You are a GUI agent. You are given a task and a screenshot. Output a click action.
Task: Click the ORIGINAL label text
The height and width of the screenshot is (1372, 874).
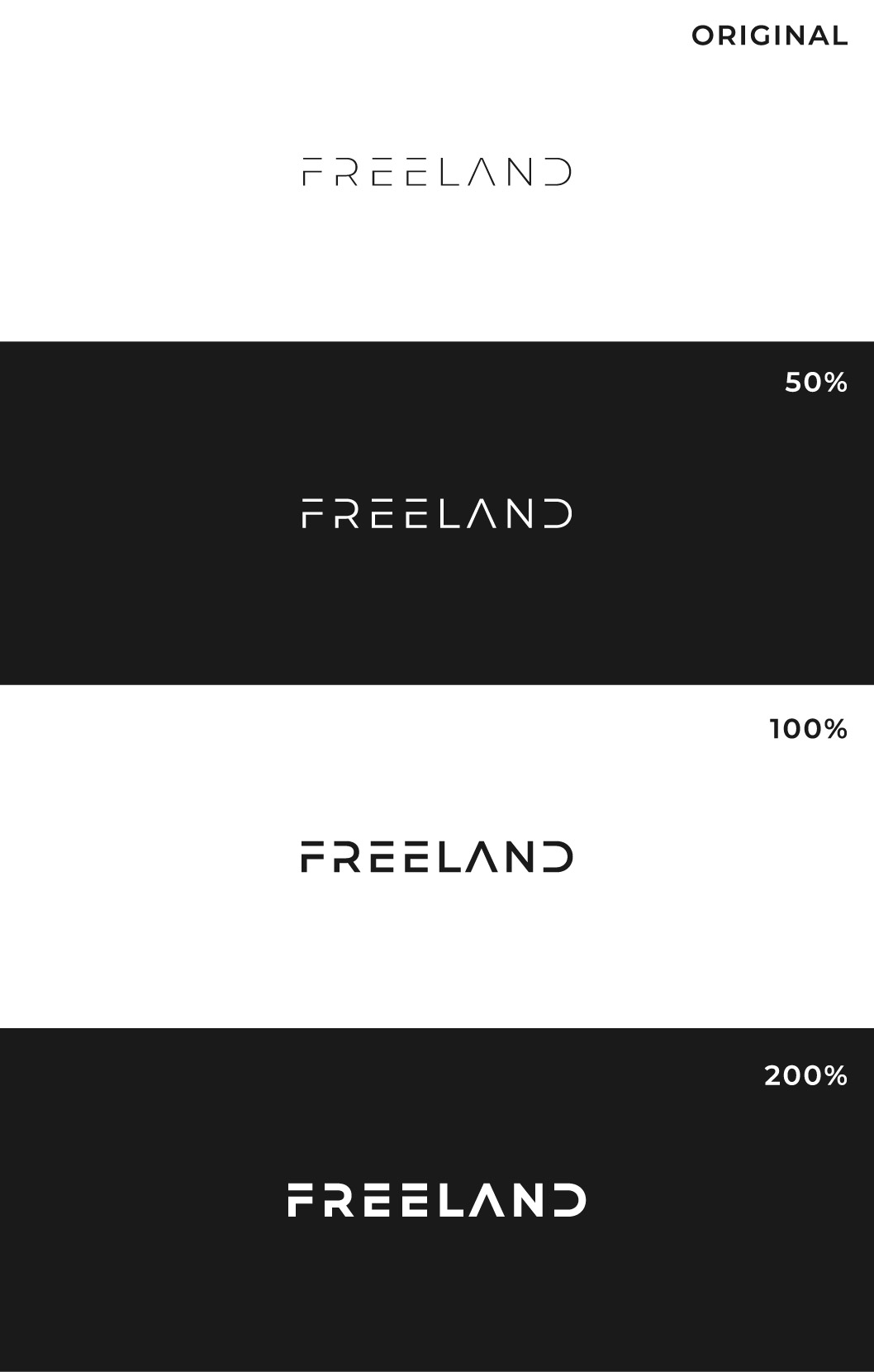pos(769,36)
